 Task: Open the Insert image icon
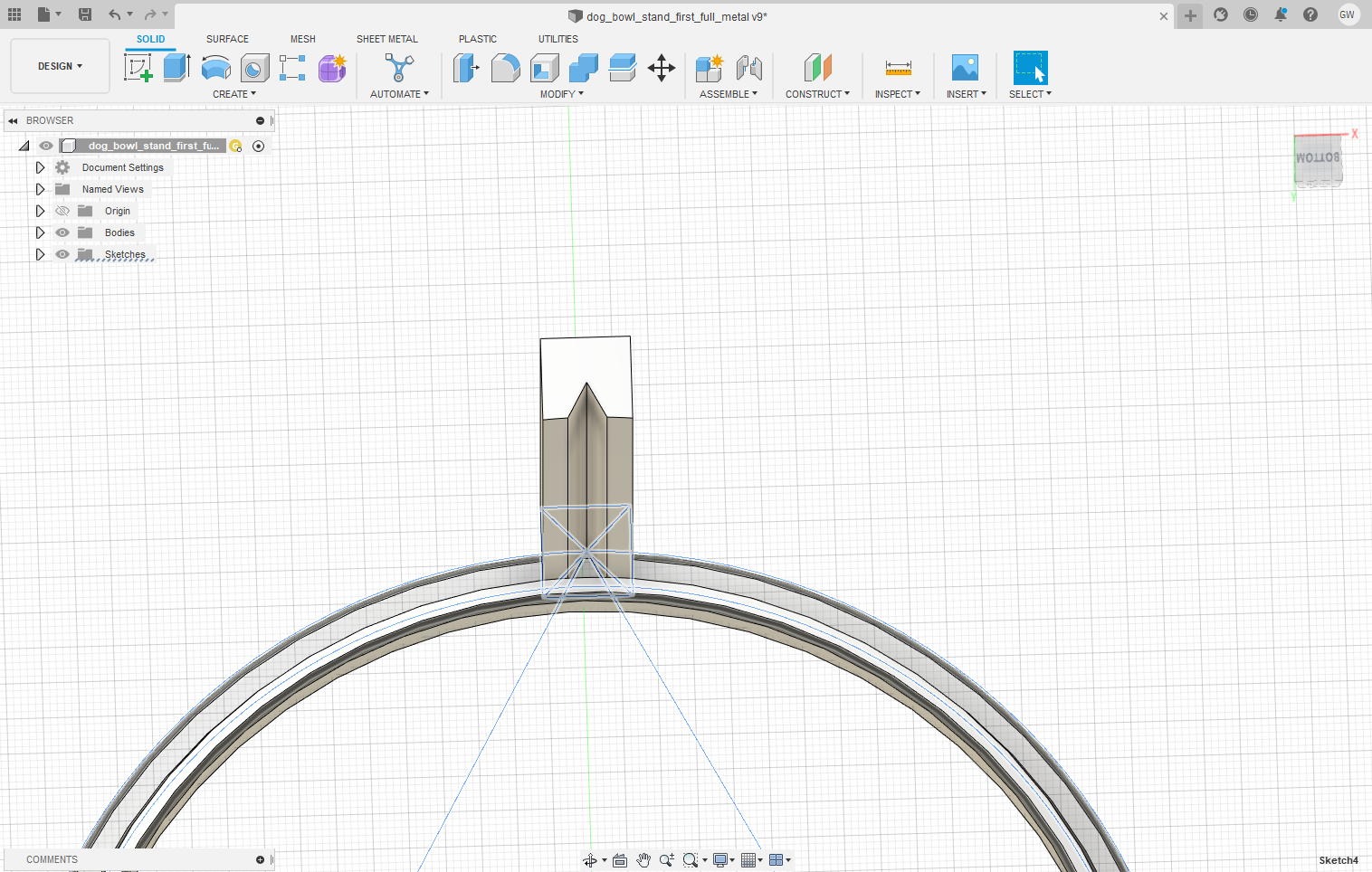tap(965, 68)
